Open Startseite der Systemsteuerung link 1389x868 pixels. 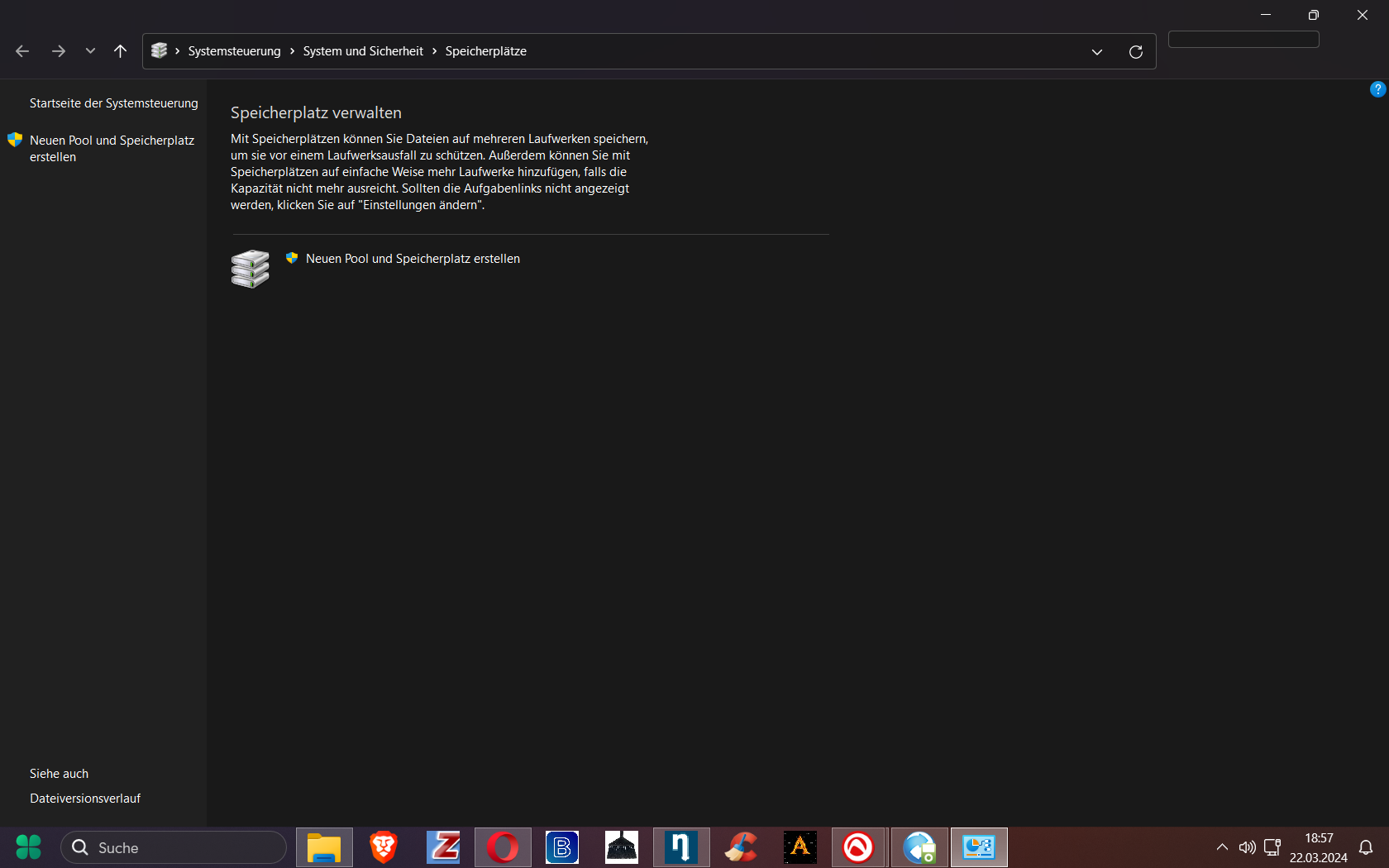[114, 103]
